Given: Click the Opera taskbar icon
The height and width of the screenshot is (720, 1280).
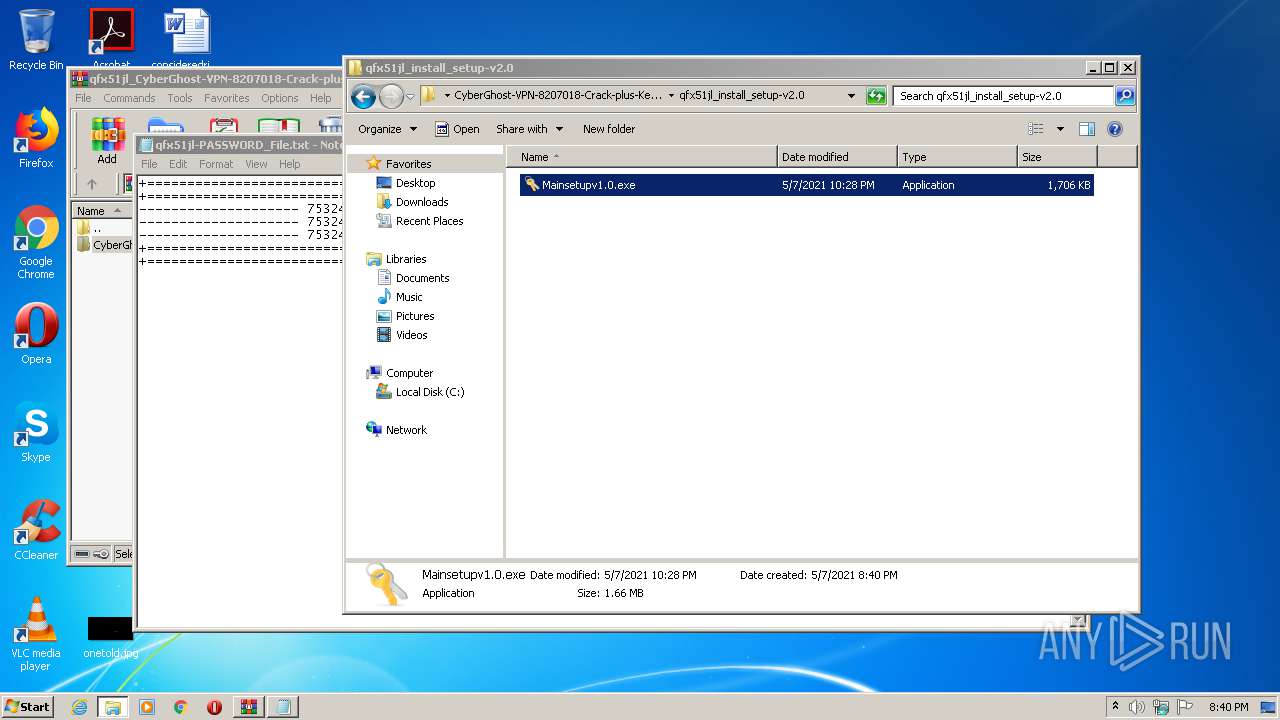Looking at the screenshot, I should [214, 707].
